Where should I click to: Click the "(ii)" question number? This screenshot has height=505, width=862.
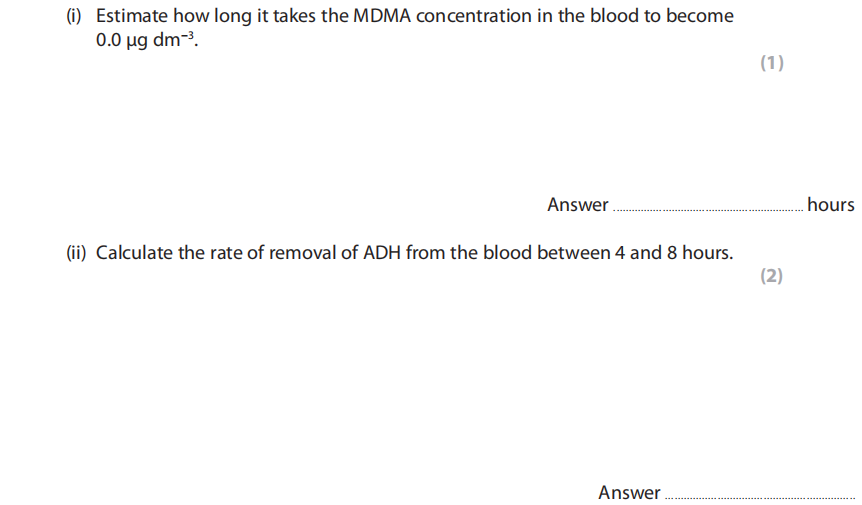pos(76,253)
